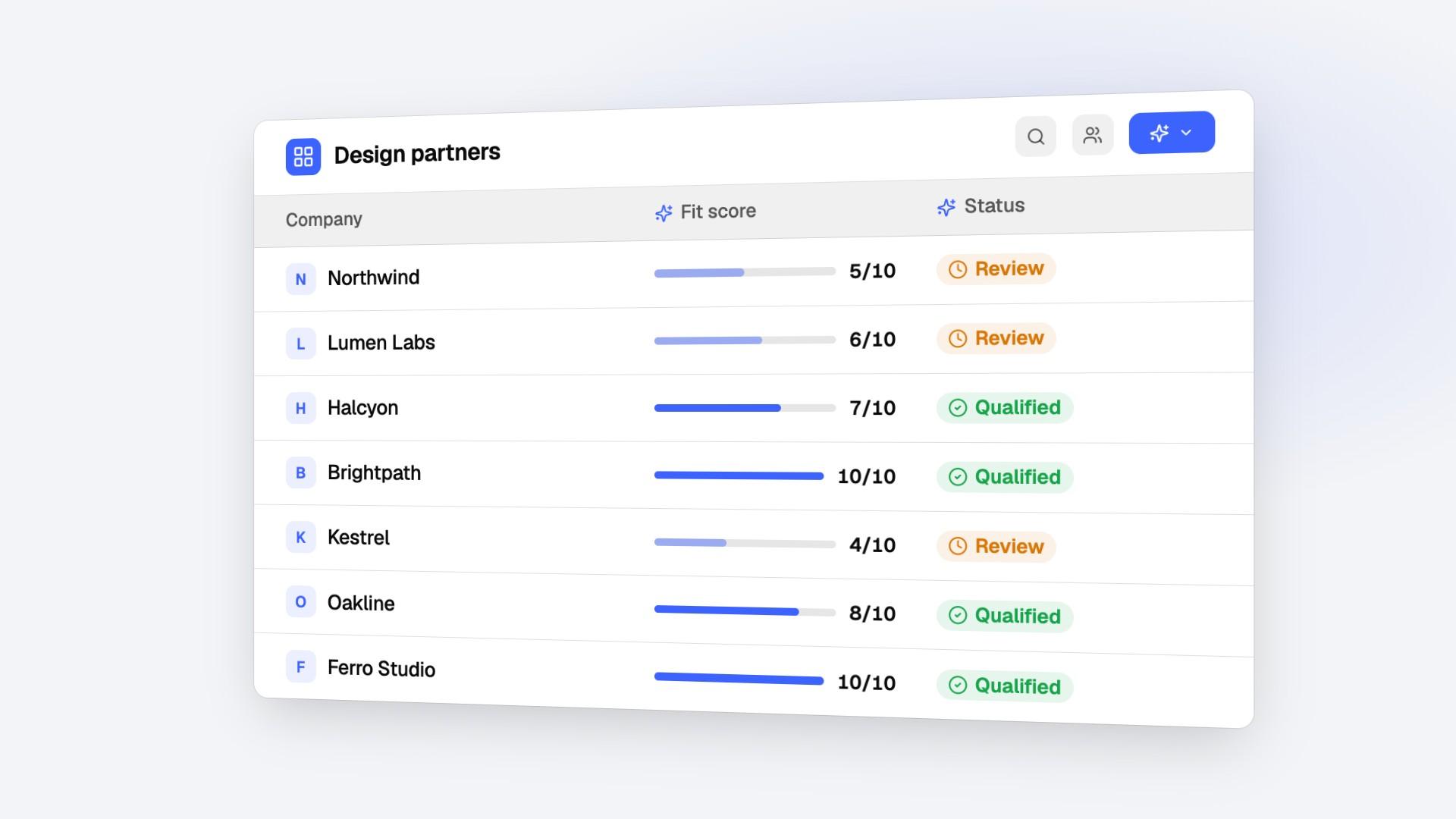Click Oakline's fit score bar
The image size is (1456, 819).
tap(745, 610)
